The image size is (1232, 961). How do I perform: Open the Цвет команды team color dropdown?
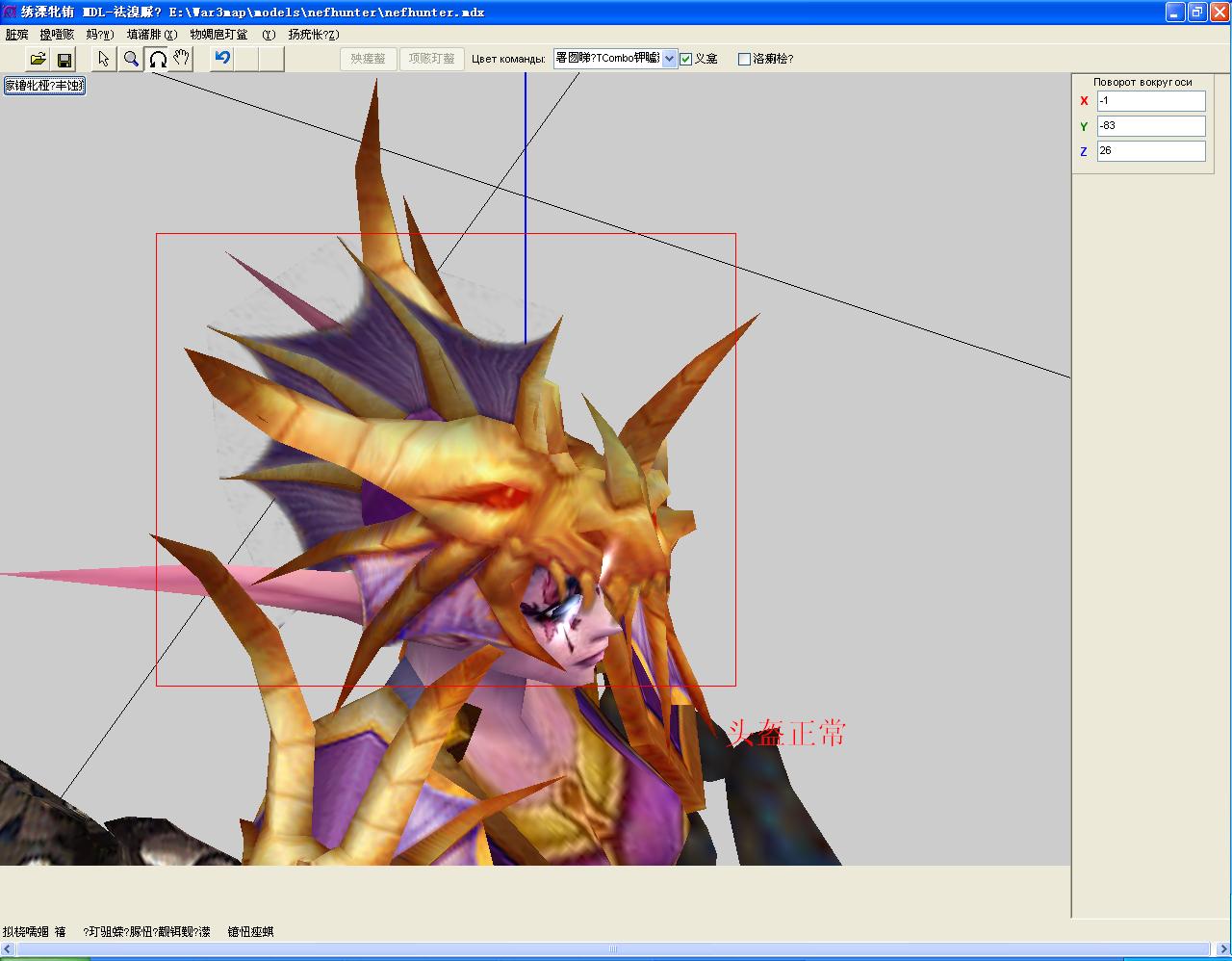[615, 59]
